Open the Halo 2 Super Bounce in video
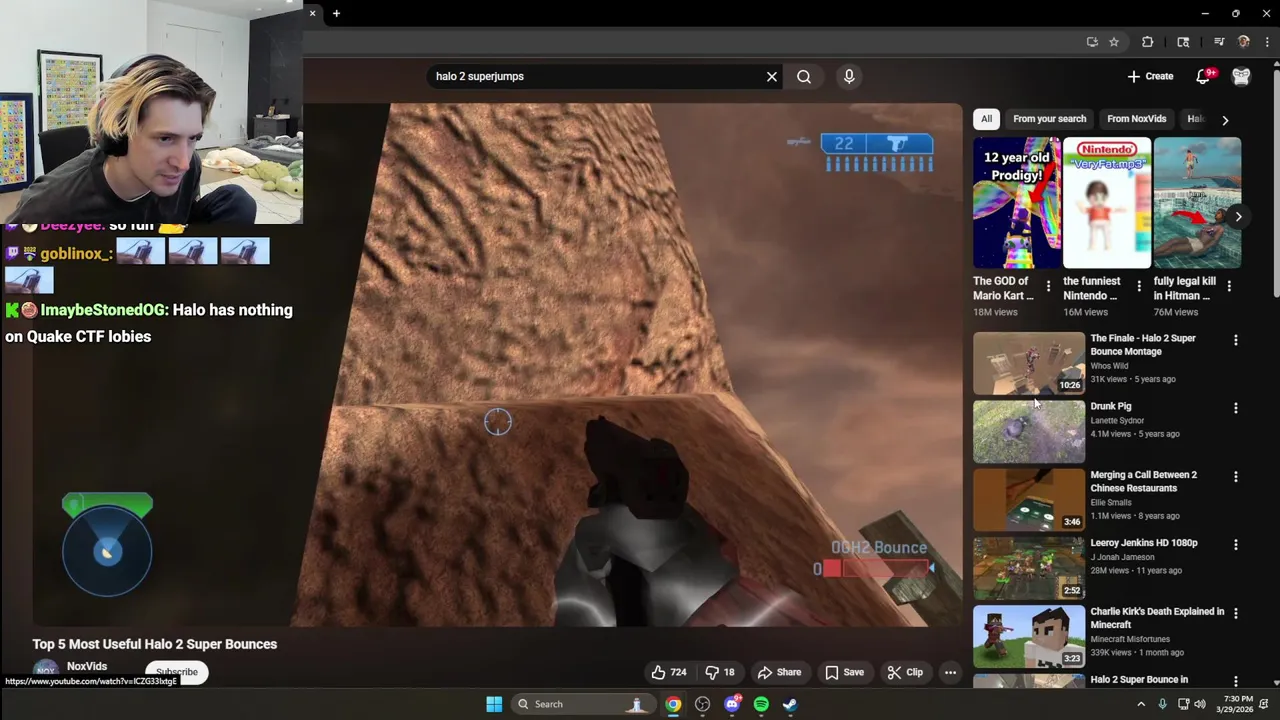The image size is (1280, 720). click(1139, 680)
